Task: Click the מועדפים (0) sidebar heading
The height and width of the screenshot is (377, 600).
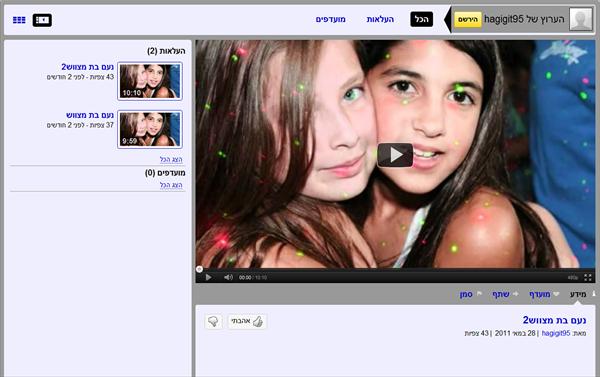Action: coord(165,173)
